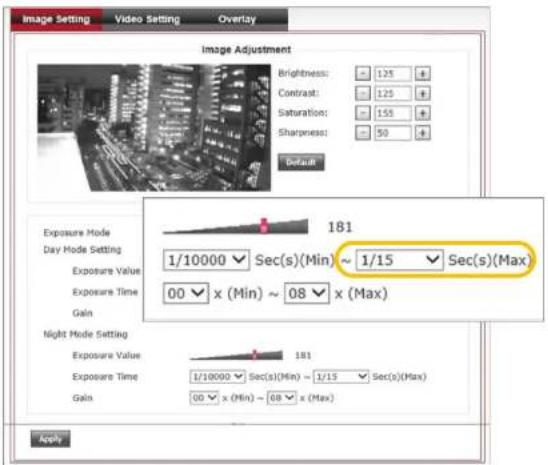Image resolution: width=548 pixels, height=465 pixels.
Task: Open the enlarged 00 minimum gain dropdown
Action: pos(186,293)
